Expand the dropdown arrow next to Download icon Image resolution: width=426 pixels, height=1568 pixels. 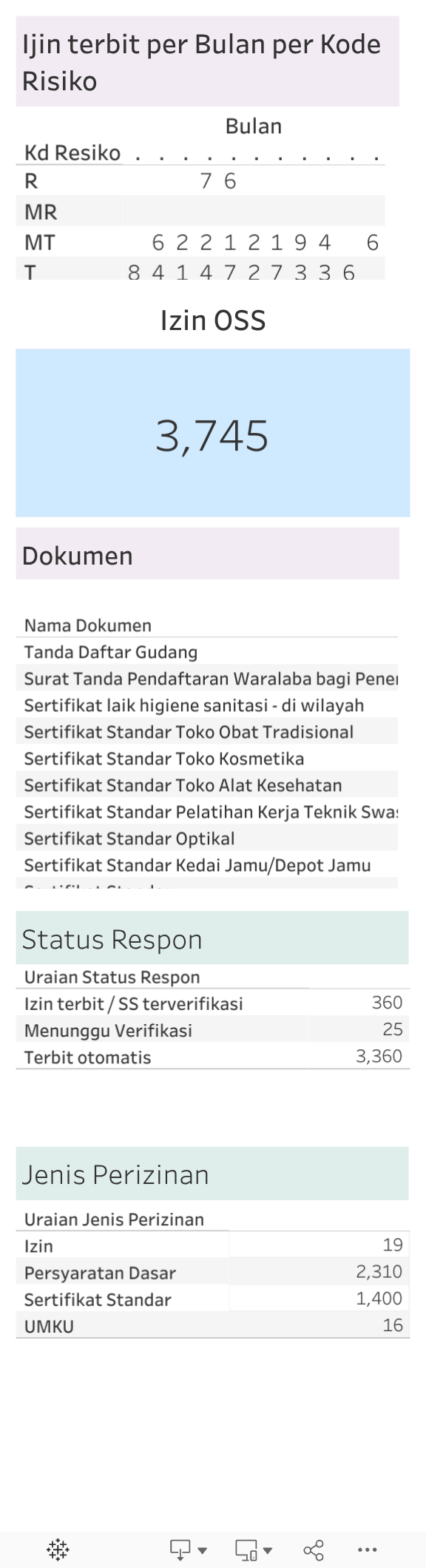(x=201, y=1544)
